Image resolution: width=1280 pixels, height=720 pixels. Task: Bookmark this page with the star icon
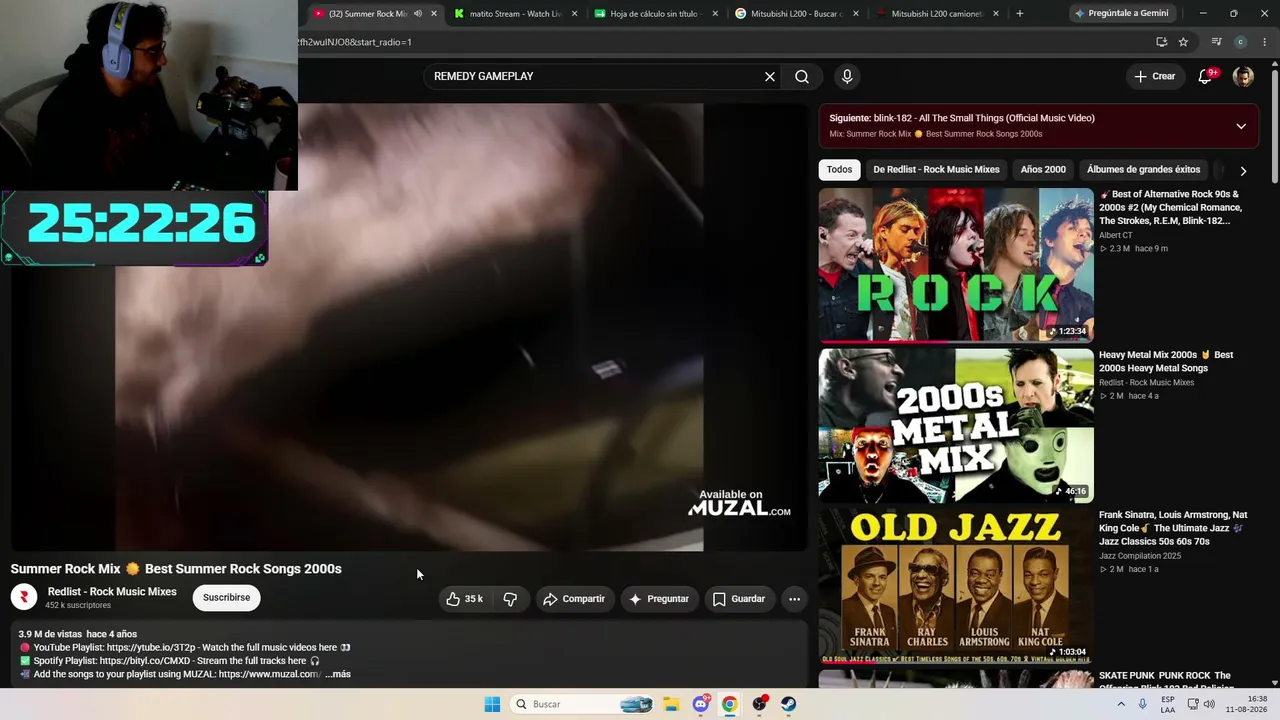(x=1183, y=42)
